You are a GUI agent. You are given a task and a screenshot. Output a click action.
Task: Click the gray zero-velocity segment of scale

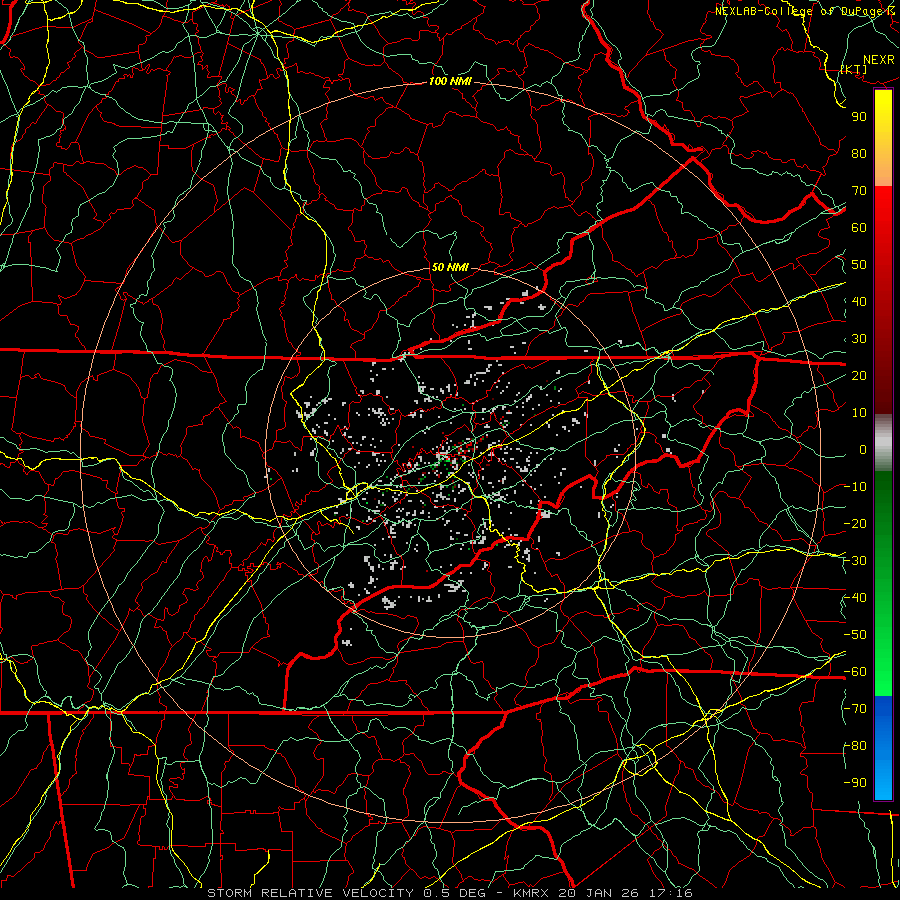tap(883, 443)
